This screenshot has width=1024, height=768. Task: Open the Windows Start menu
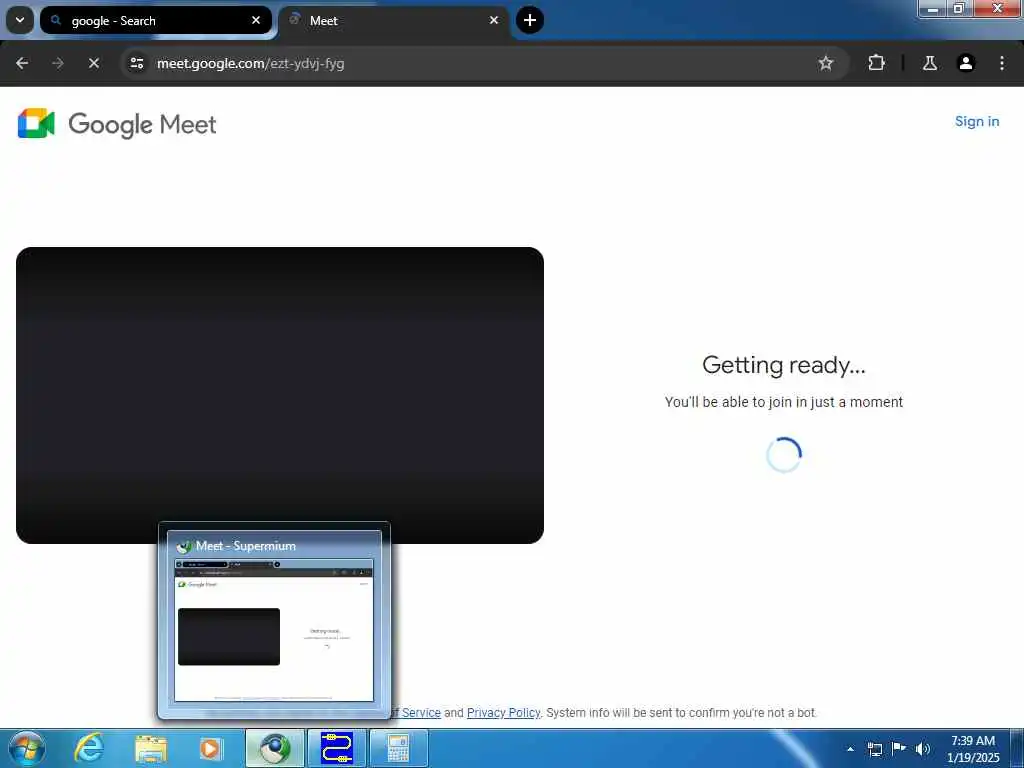27,748
